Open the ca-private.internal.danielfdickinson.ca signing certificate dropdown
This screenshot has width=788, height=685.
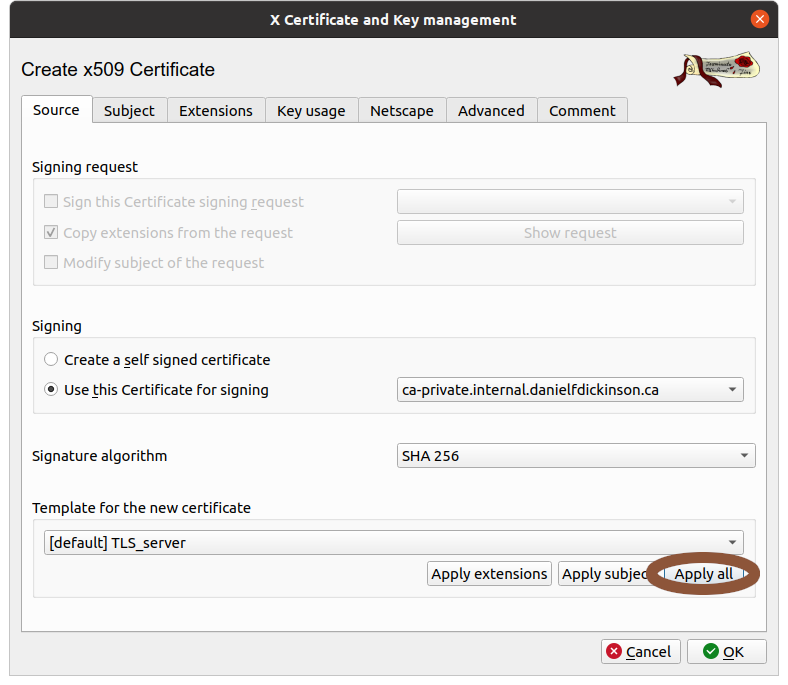570,390
